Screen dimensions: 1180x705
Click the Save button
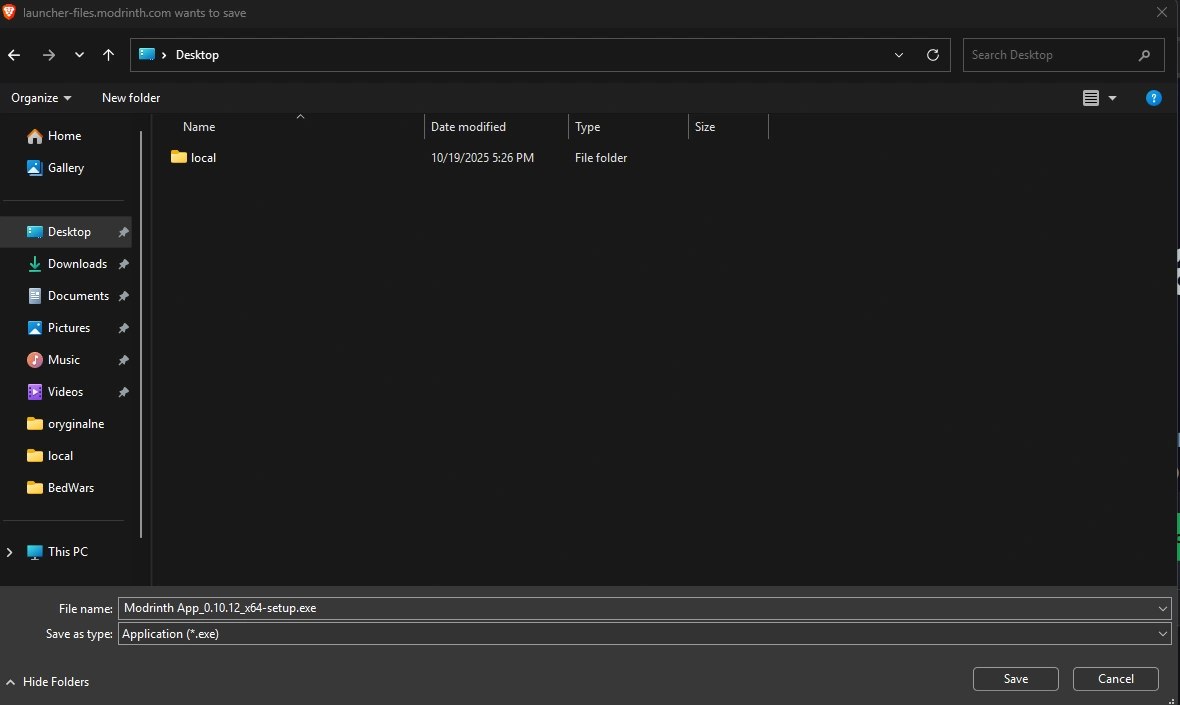click(x=1015, y=679)
